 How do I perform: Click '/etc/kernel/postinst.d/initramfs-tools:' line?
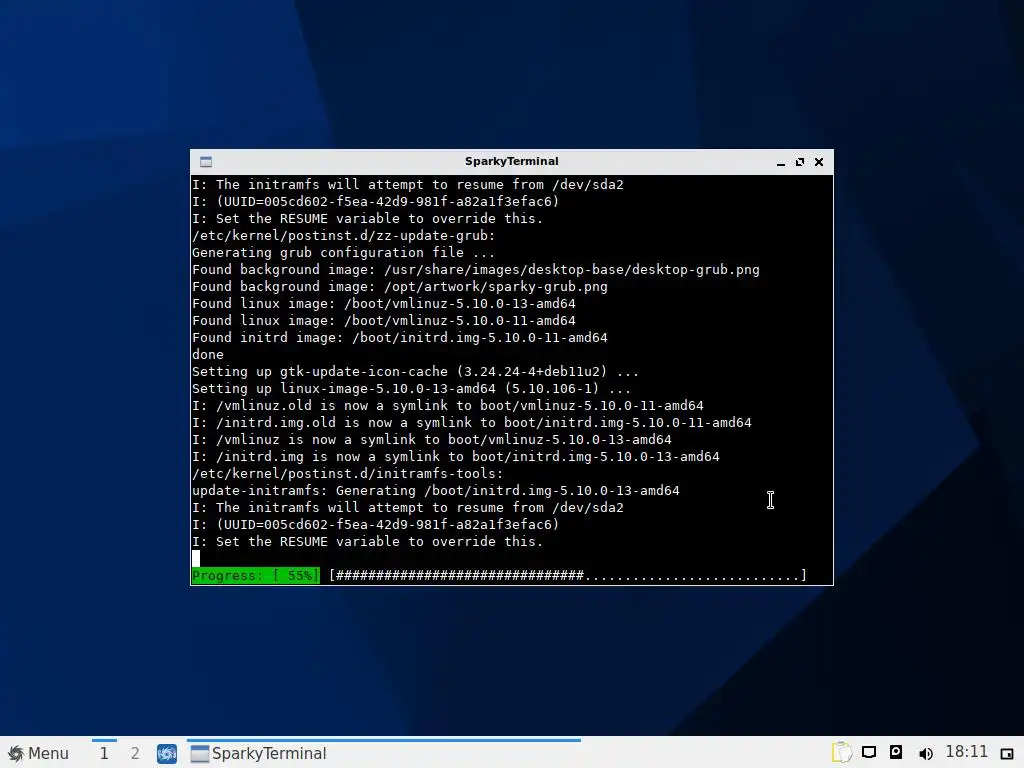347,473
